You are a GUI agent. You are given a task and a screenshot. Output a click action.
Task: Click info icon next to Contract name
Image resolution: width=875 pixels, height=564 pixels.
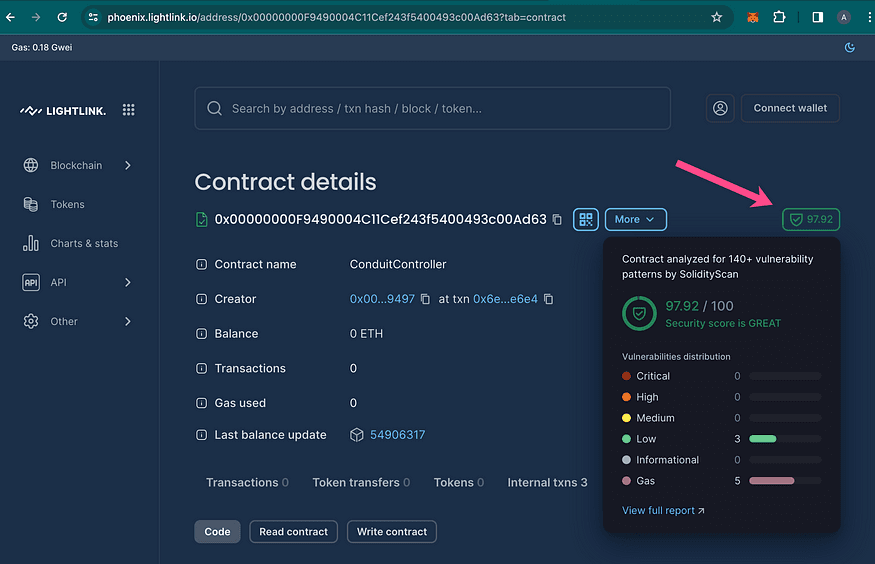(x=201, y=264)
